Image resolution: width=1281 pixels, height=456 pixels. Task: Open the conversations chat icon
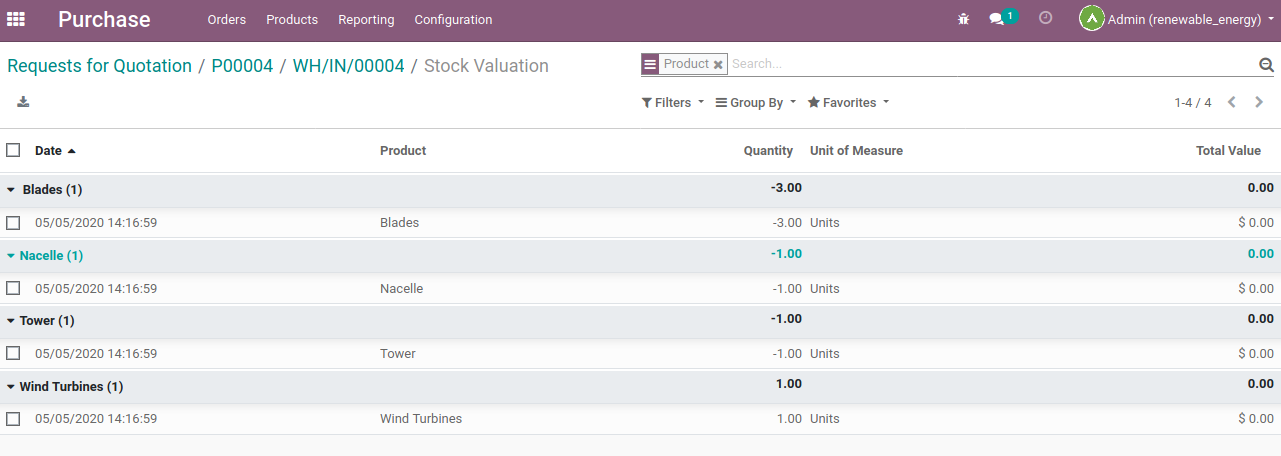point(996,19)
